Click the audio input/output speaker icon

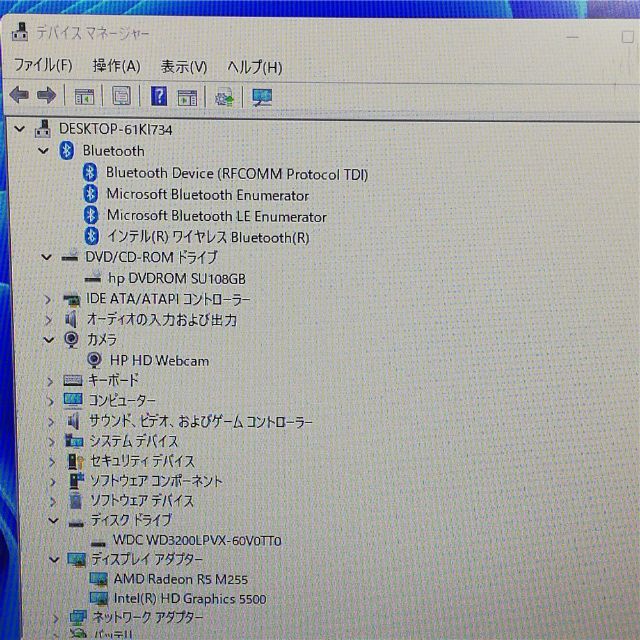71,319
